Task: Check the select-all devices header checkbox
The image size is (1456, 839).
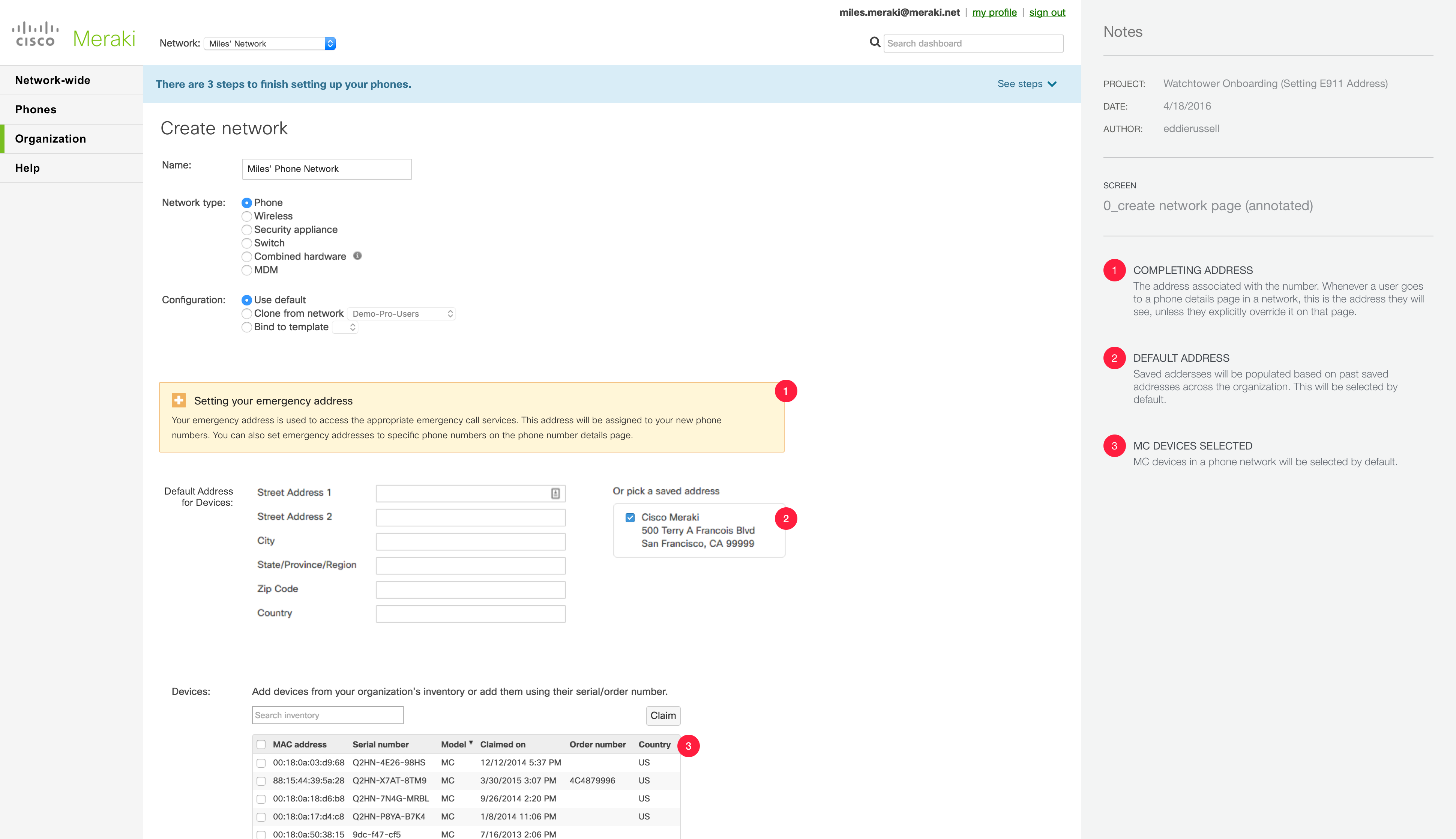Action: (261, 744)
